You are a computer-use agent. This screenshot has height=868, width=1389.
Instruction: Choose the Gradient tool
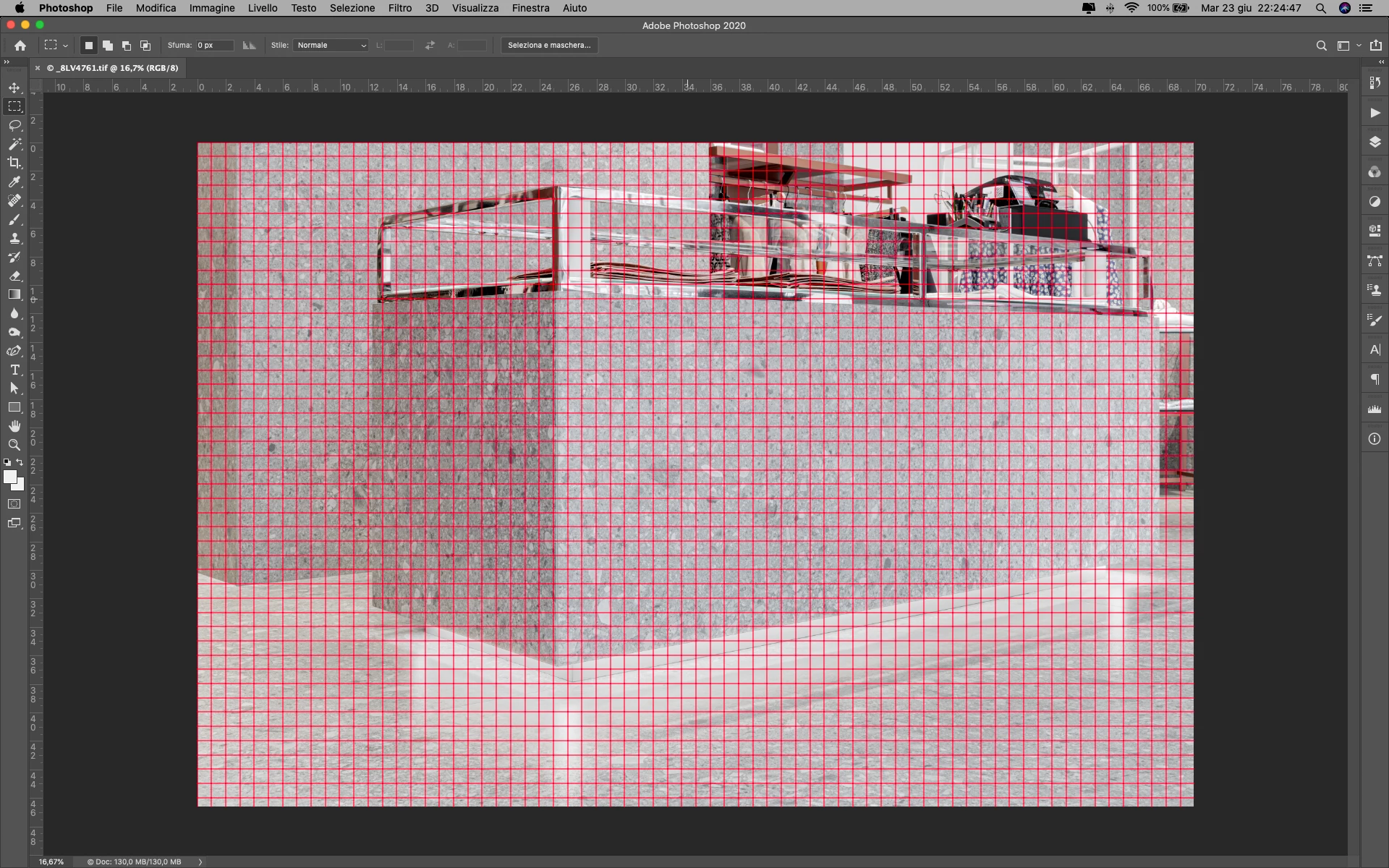(x=14, y=294)
